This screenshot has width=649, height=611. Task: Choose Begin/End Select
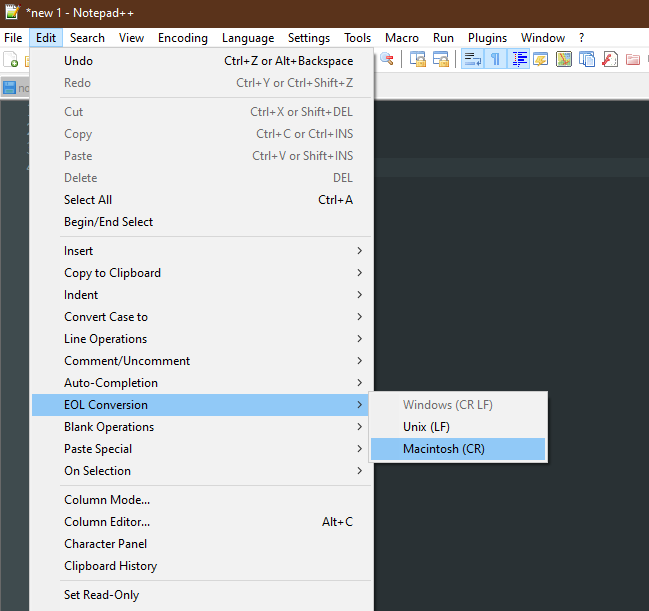(x=202, y=222)
